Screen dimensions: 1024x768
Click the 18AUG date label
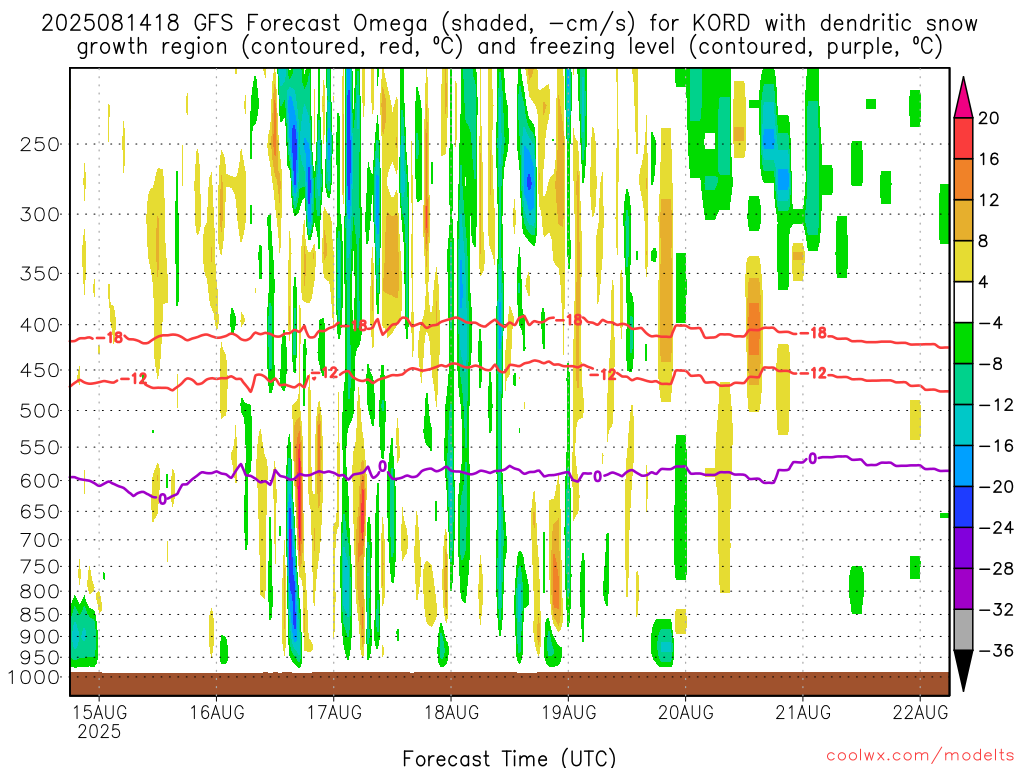pos(451,712)
